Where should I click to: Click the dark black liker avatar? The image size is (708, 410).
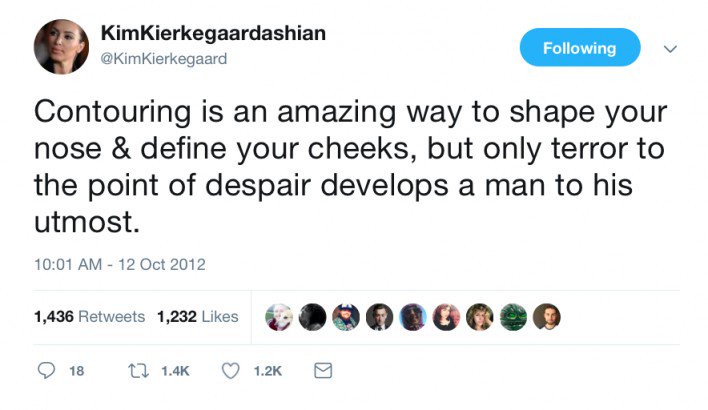(314, 317)
